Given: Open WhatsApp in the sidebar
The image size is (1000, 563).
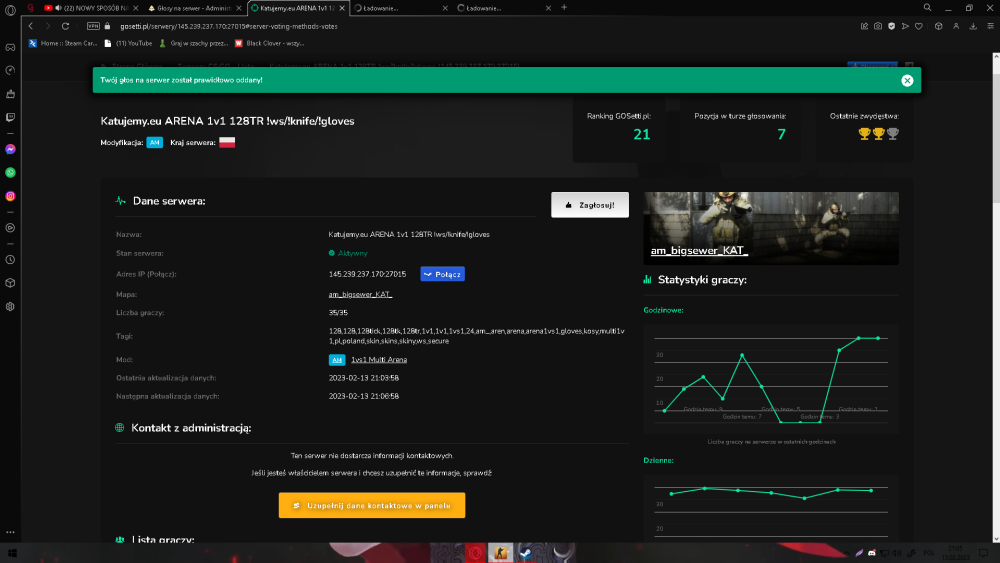Looking at the screenshot, I should [x=10, y=173].
